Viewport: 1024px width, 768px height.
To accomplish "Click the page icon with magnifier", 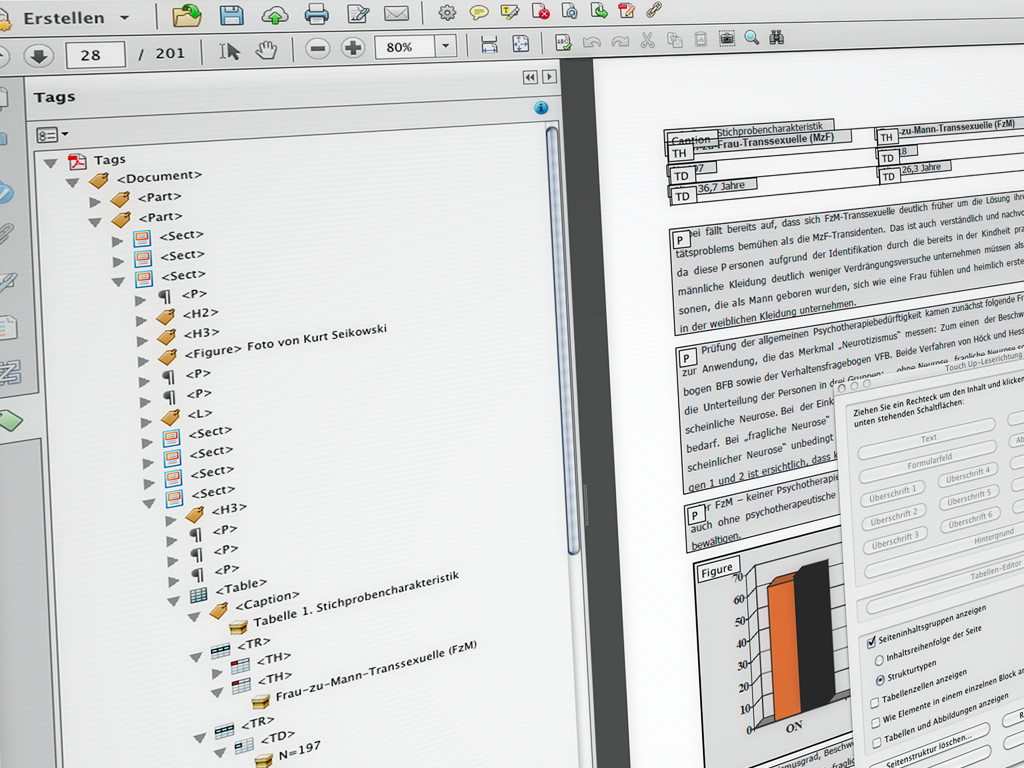I will point(569,10).
